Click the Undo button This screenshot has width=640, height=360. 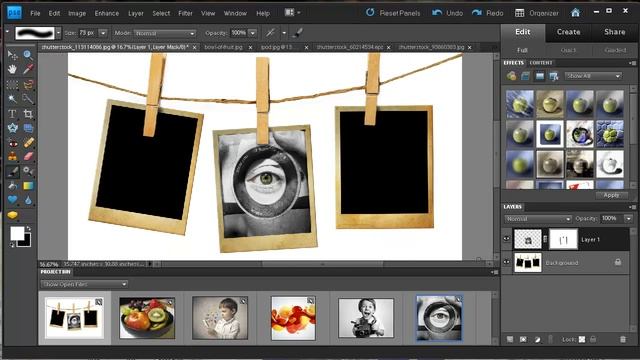point(447,13)
